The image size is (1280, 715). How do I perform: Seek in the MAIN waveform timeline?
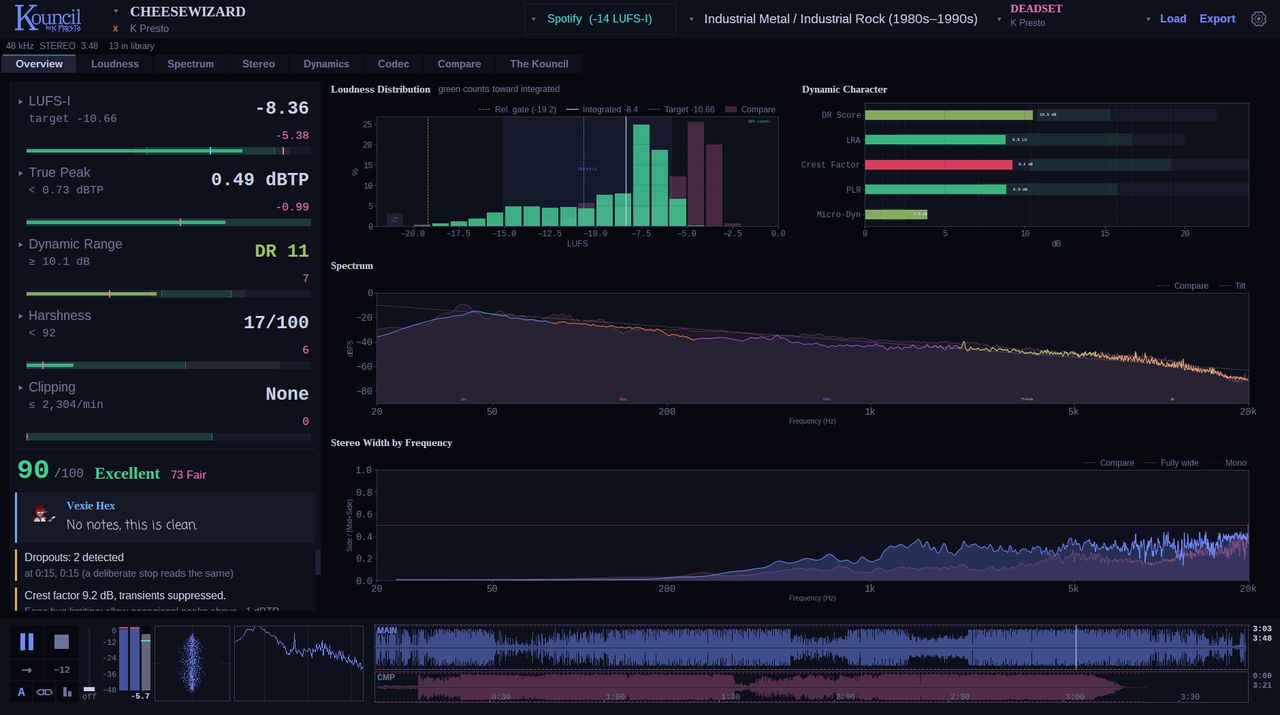(x=811, y=647)
